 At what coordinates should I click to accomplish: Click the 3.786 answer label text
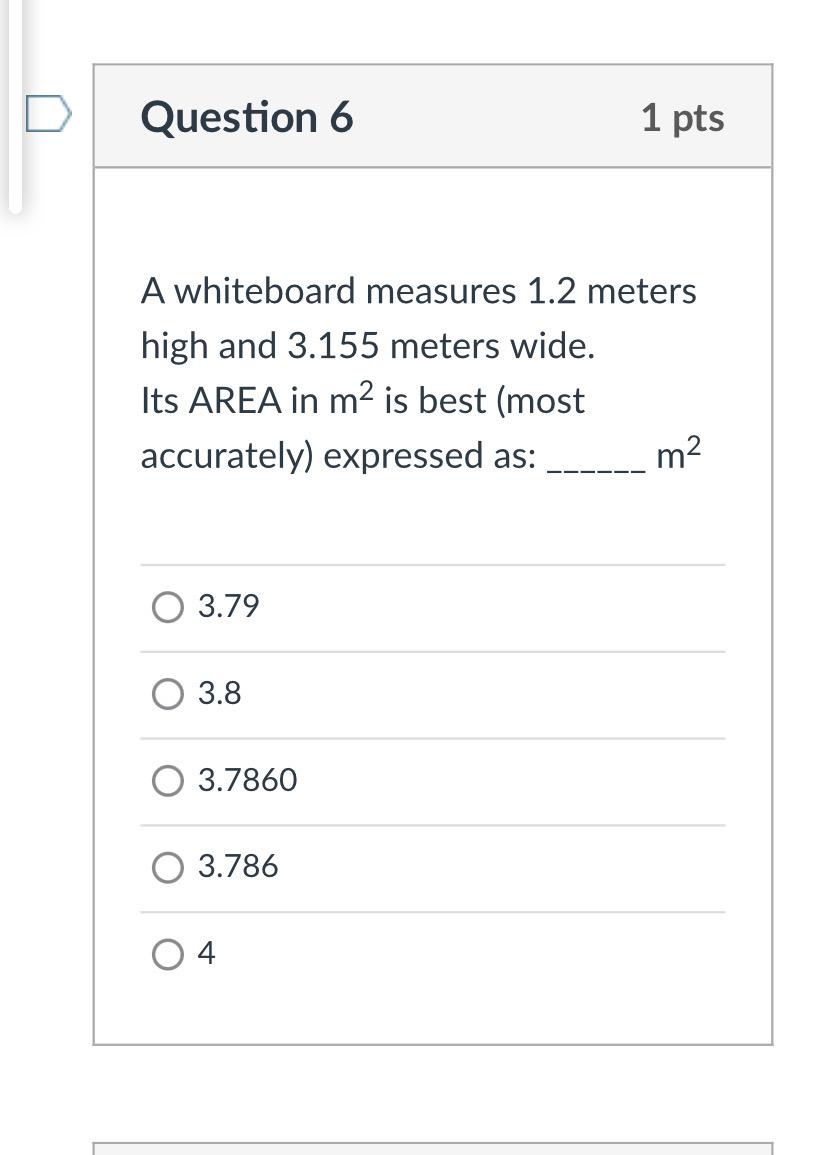point(238,866)
